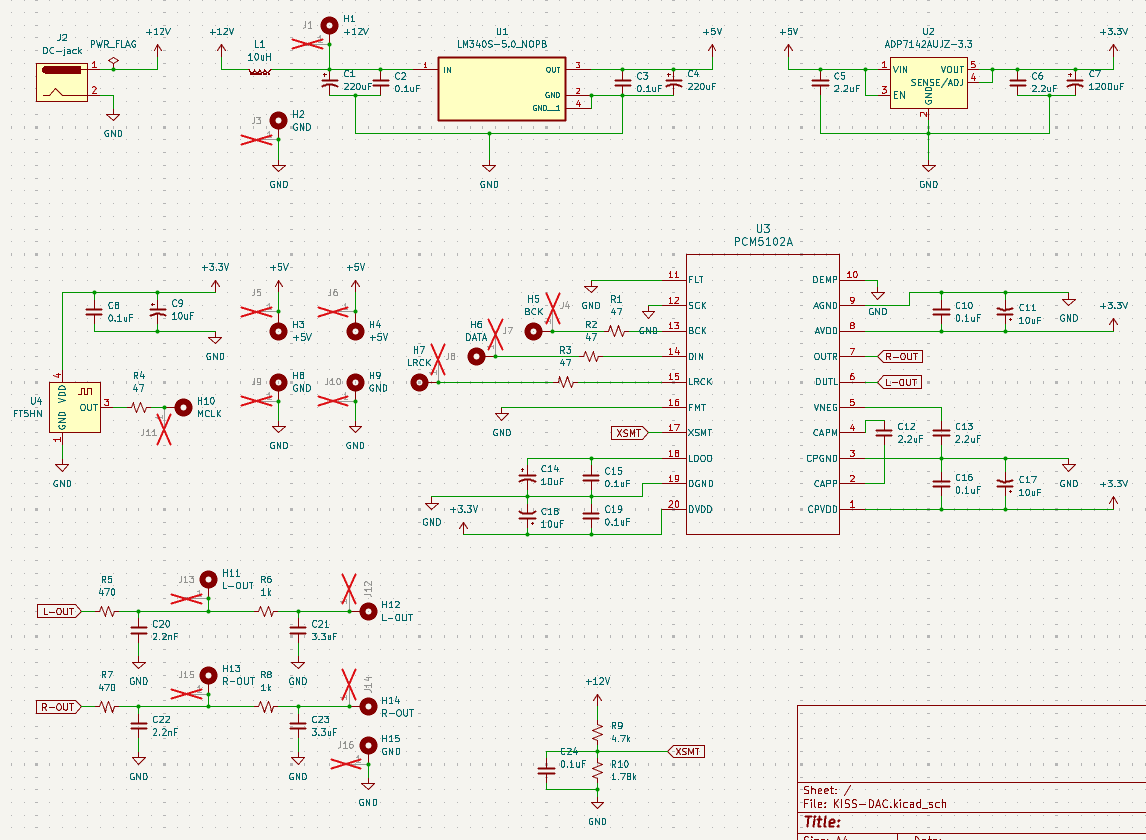Select the H7 LRCK test point

419,382
